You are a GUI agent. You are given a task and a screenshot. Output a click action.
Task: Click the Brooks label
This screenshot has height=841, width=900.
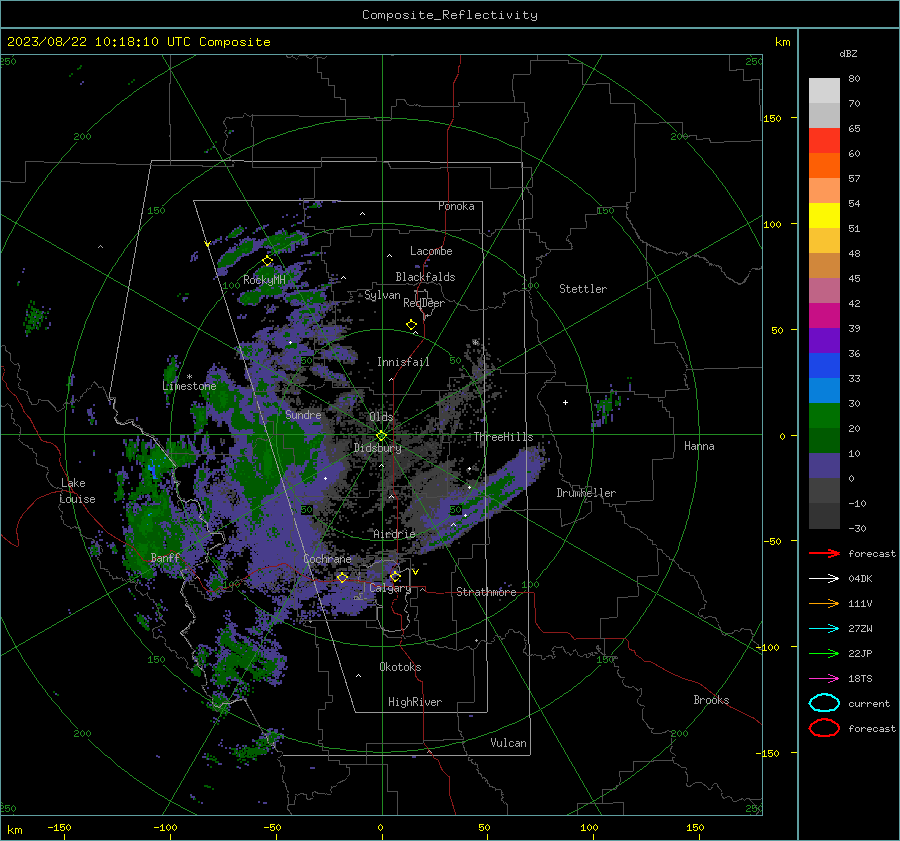(x=711, y=700)
